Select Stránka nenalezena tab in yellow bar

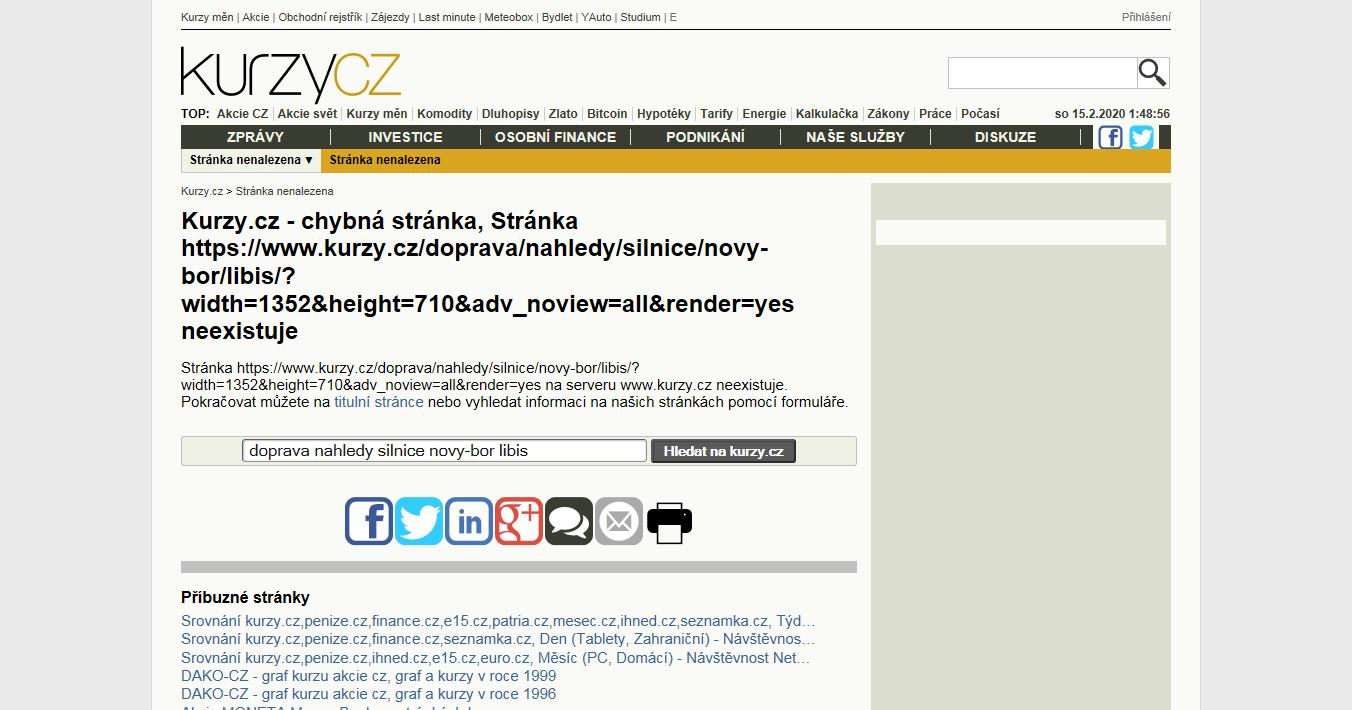click(385, 160)
